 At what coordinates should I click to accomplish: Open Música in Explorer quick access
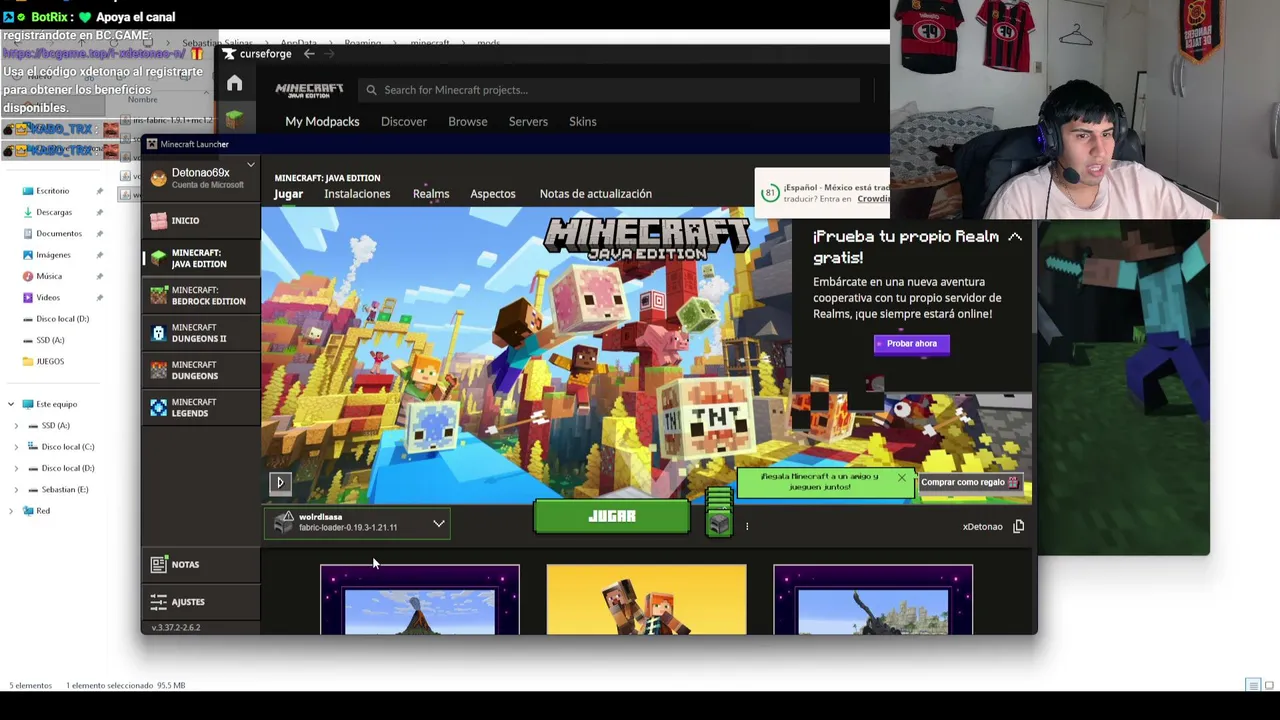click(x=49, y=276)
